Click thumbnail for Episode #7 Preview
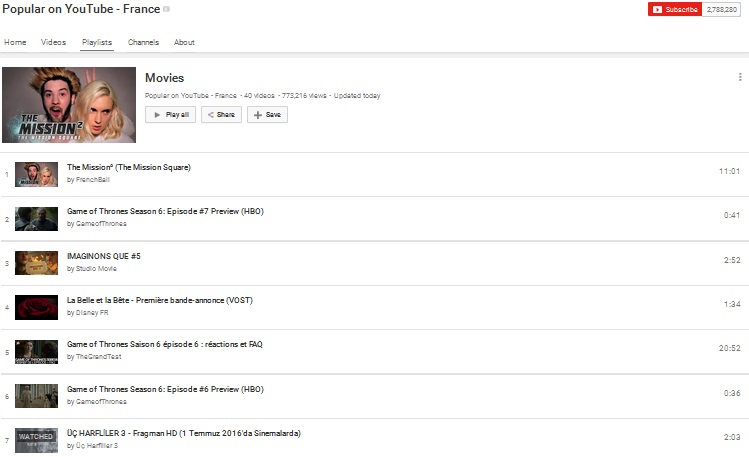This screenshot has width=749, height=457. tap(36, 219)
